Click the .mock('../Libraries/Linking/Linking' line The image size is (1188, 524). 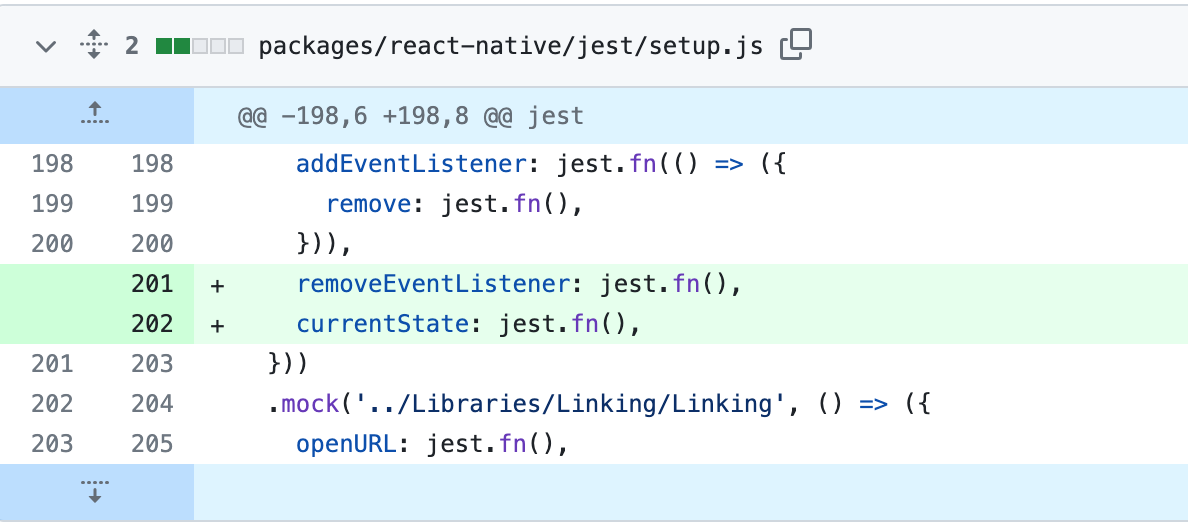coord(599,404)
